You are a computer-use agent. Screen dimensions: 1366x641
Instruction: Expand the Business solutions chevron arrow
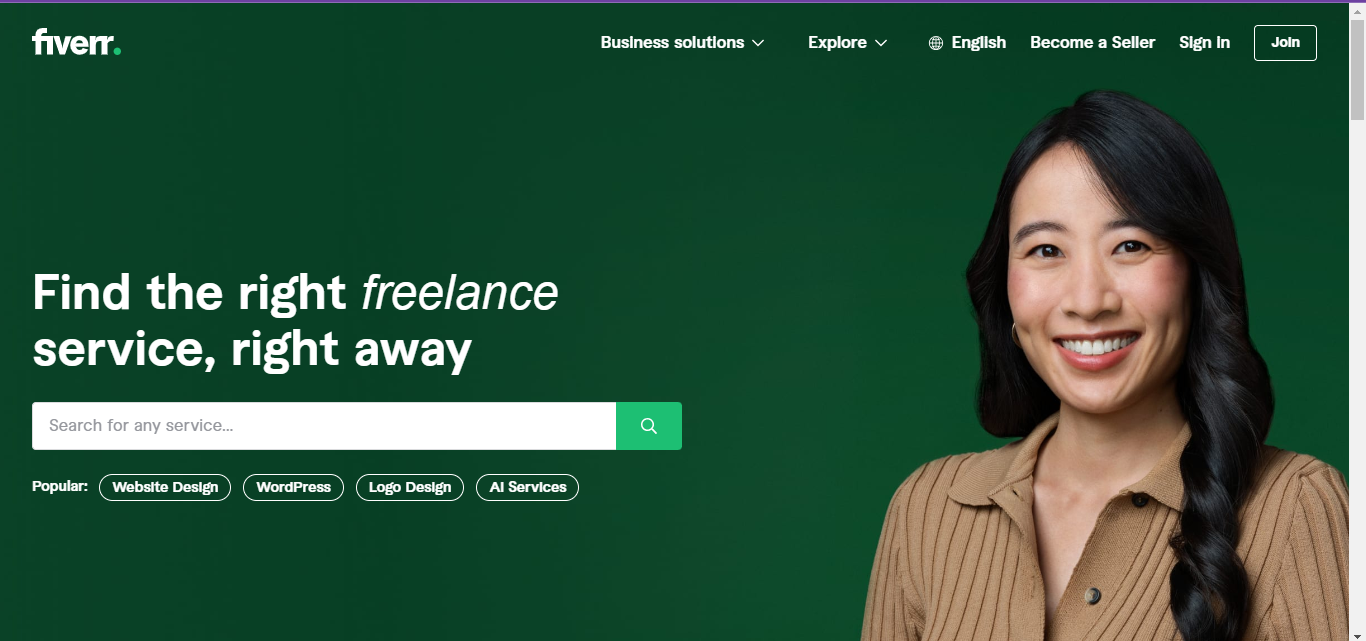click(758, 43)
